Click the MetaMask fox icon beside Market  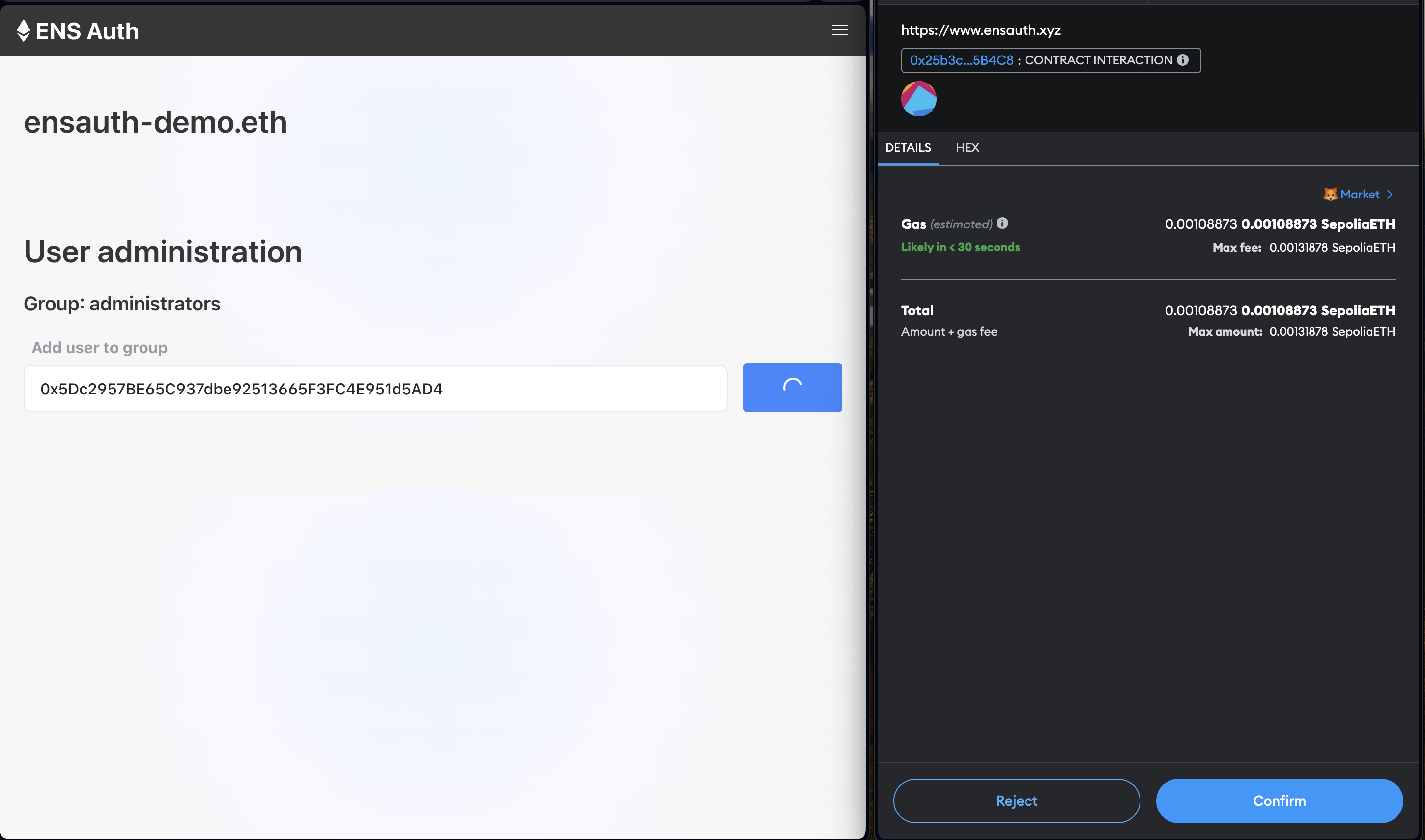point(1330,194)
